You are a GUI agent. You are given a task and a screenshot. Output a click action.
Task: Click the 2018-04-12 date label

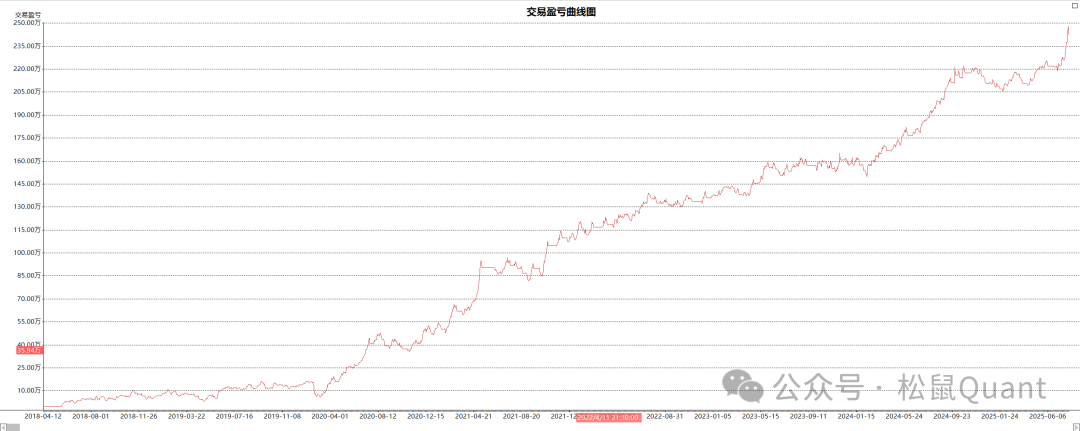coord(43,415)
